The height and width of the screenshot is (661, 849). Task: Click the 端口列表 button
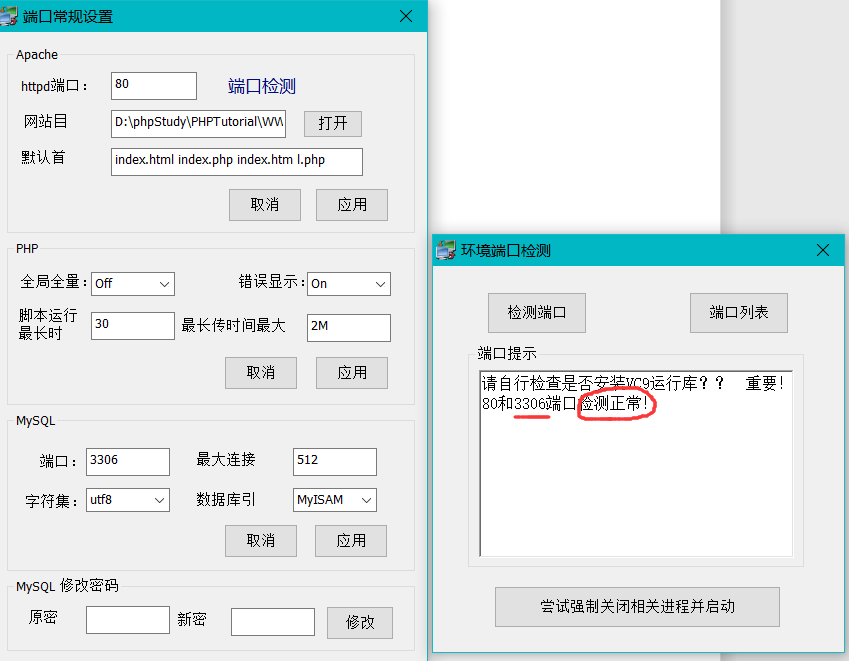pyautogui.click(x=738, y=312)
